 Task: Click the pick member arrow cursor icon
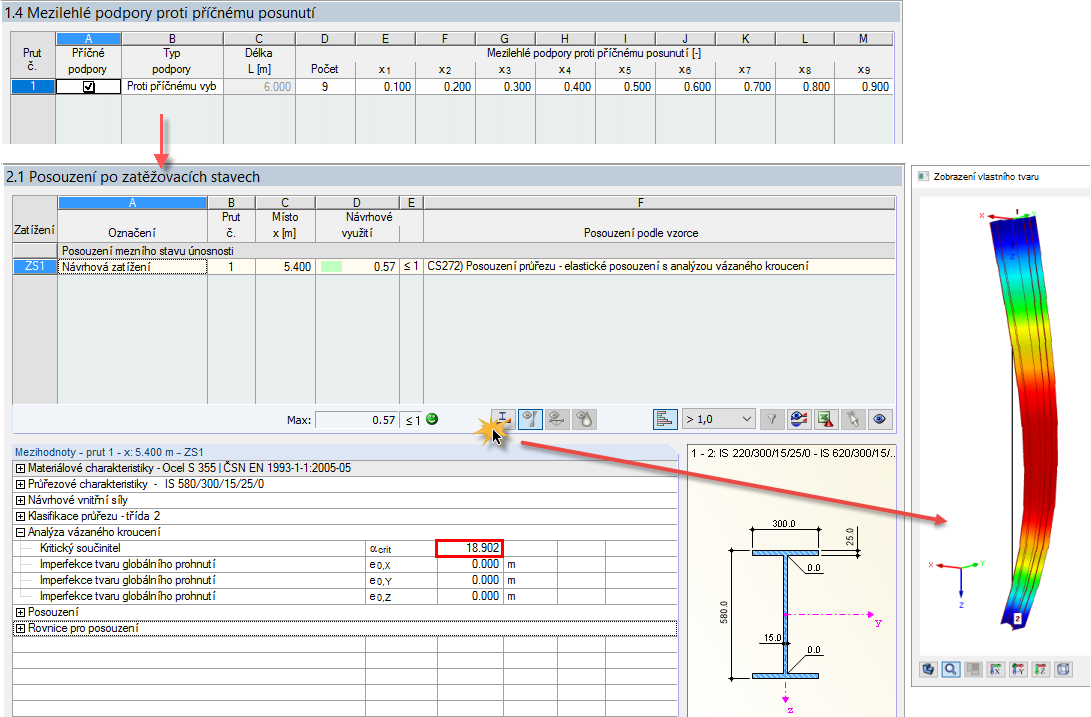pos(853,419)
